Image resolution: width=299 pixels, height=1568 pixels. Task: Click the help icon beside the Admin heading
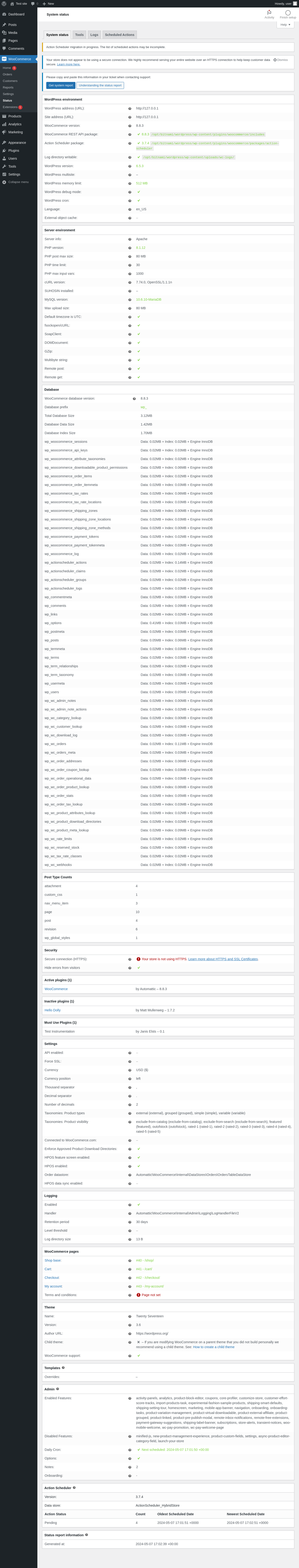click(58, 1389)
